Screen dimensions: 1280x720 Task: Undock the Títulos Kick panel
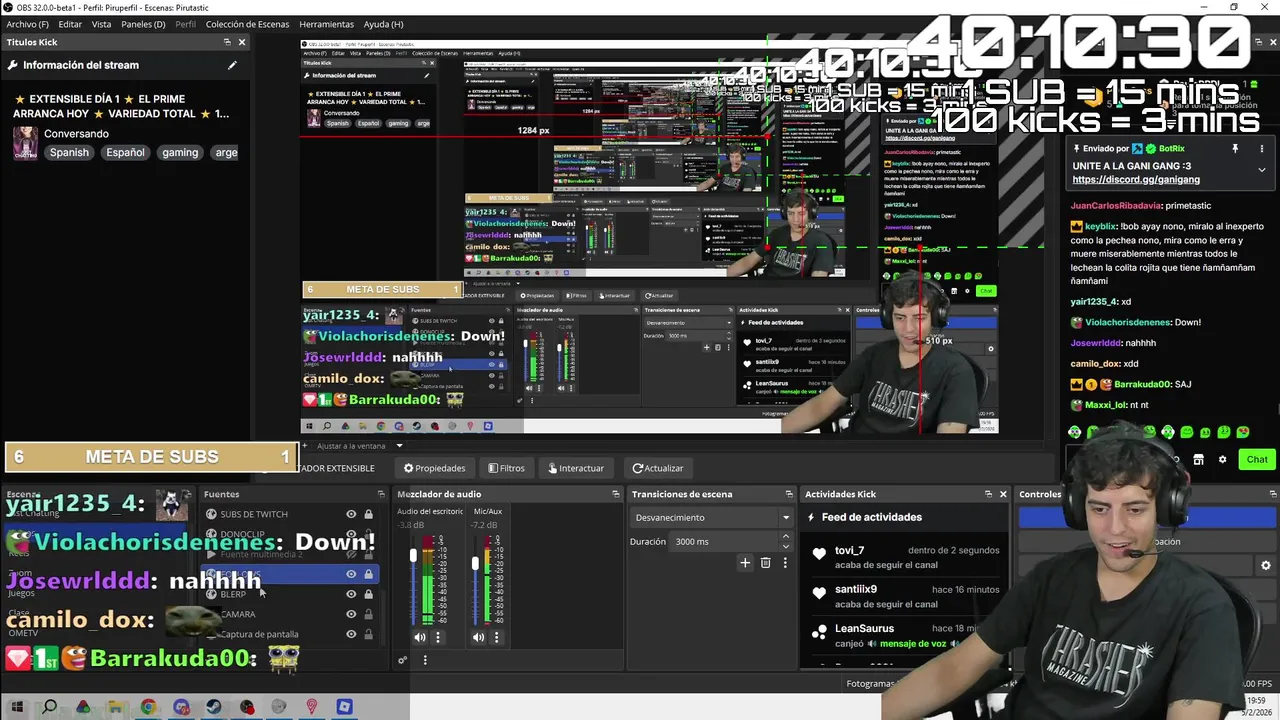[x=227, y=42]
